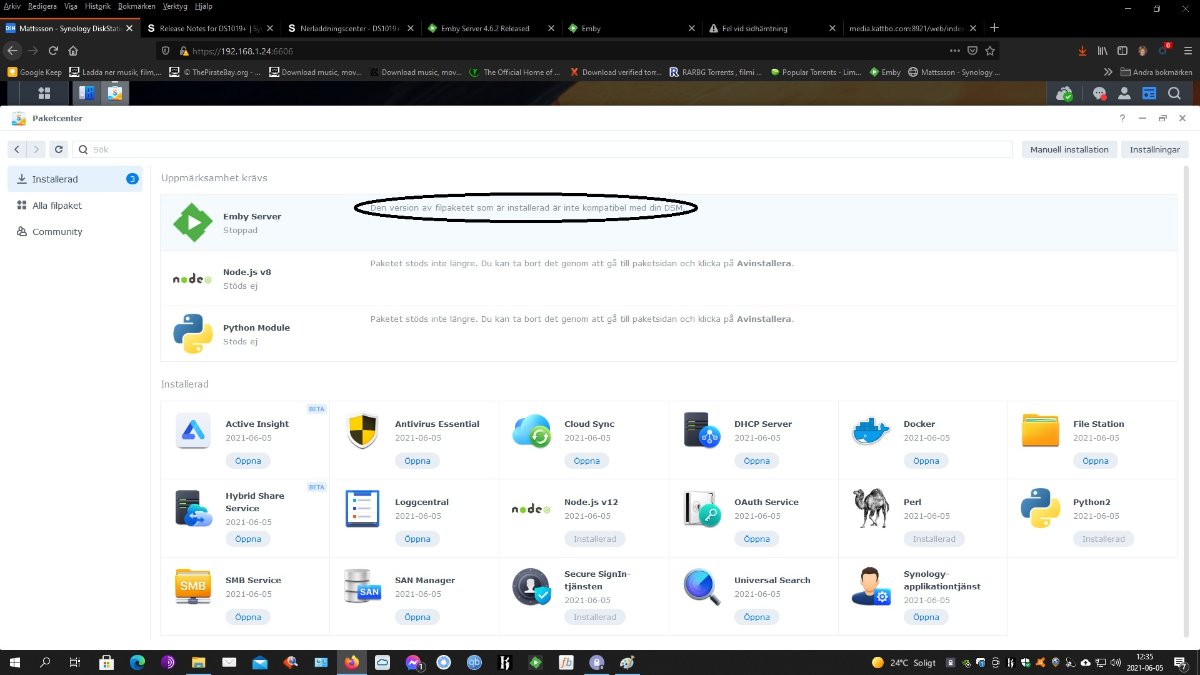The height and width of the screenshot is (675, 1200).
Task: Click the Emby Server package name text
Action: 252,216
